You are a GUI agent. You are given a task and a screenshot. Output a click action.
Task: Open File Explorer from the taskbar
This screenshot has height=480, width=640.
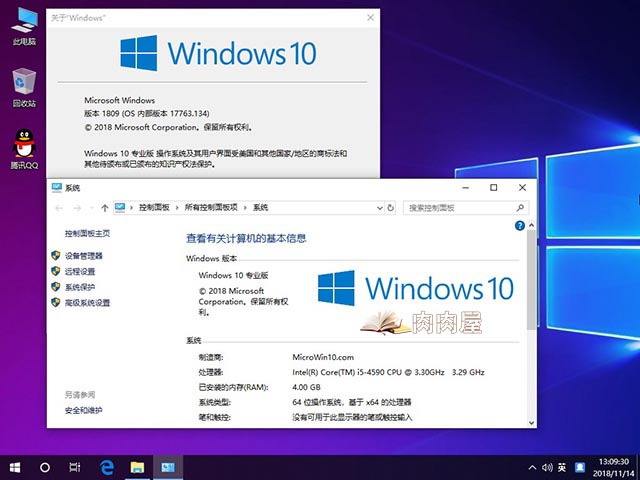pyautogui.click(x=137, y=467)
